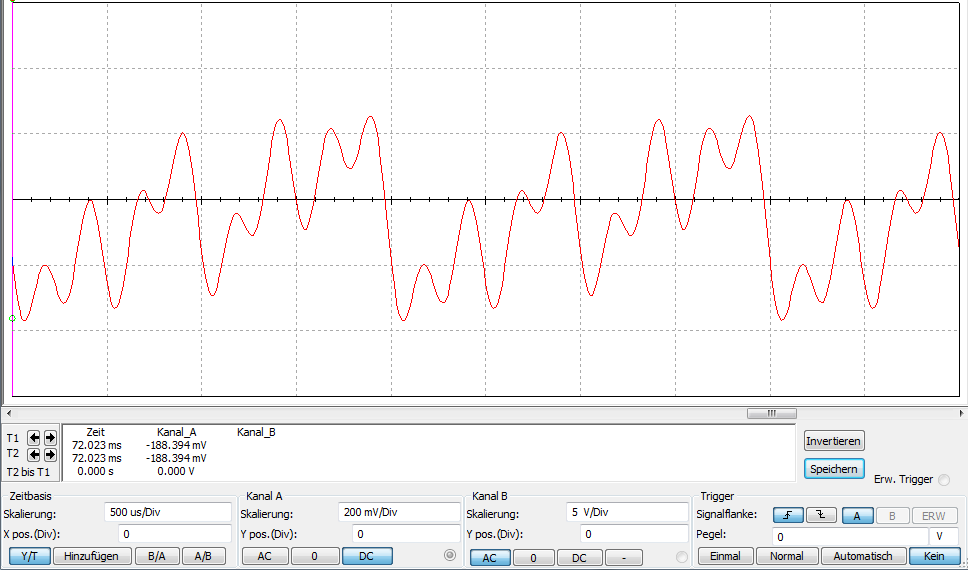The height and width of the screenshot is (570, 968).
Task: Select Y/T display mode
Action: pos(29,556)
